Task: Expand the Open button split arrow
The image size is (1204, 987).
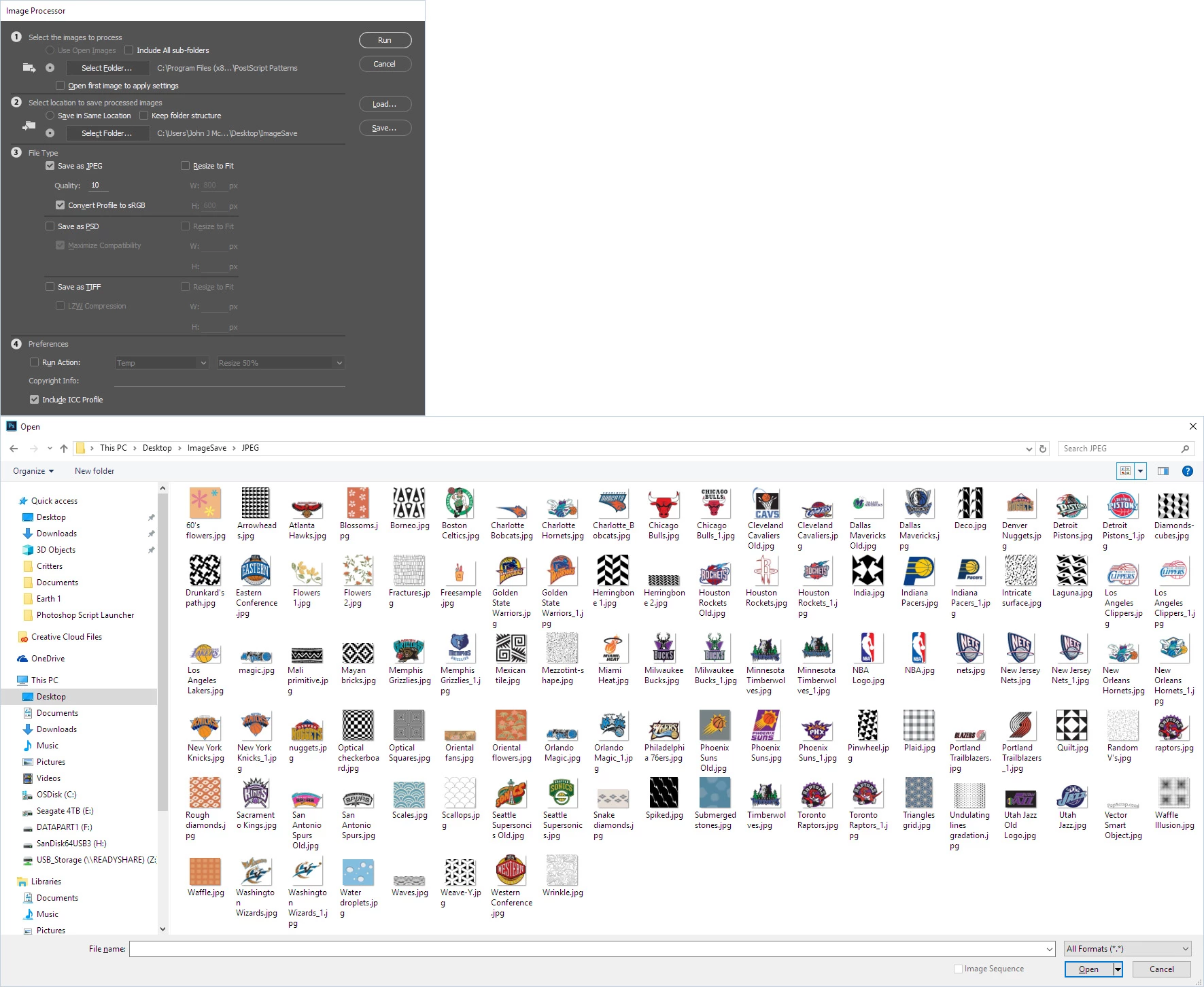Action: coord(1117,969)
